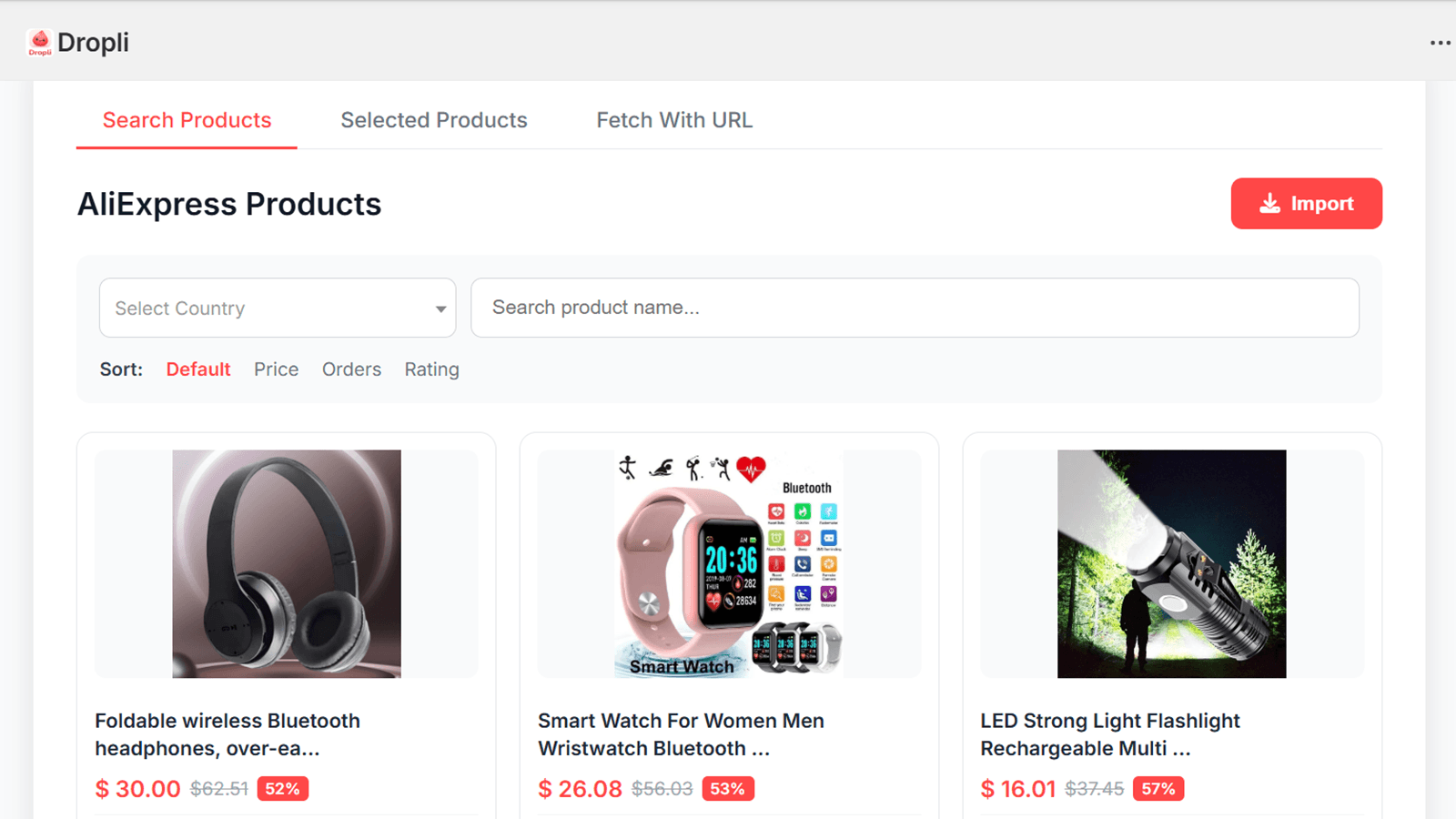Click the Smart Watch For Women Men title
The image size is (1456, 819).
tap(681, 734)
